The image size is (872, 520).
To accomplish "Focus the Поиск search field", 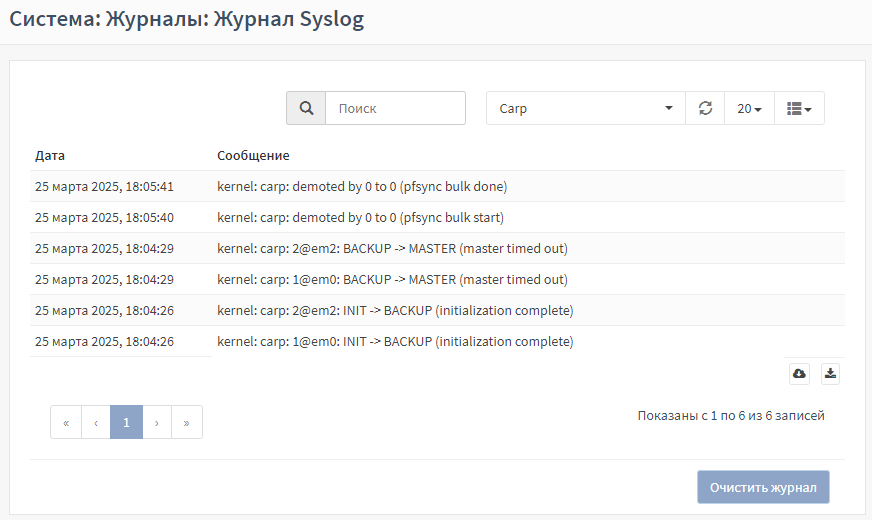I will coord(395,108).
